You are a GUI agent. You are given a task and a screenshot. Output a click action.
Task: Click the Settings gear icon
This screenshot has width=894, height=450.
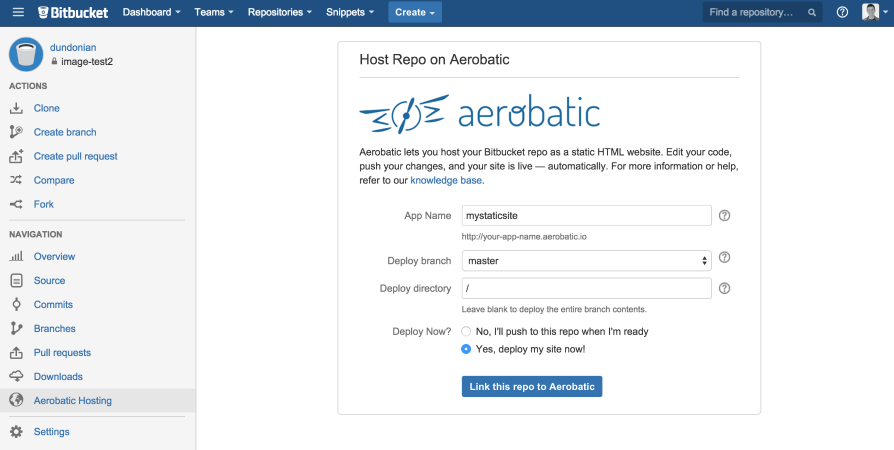[16, 432]
